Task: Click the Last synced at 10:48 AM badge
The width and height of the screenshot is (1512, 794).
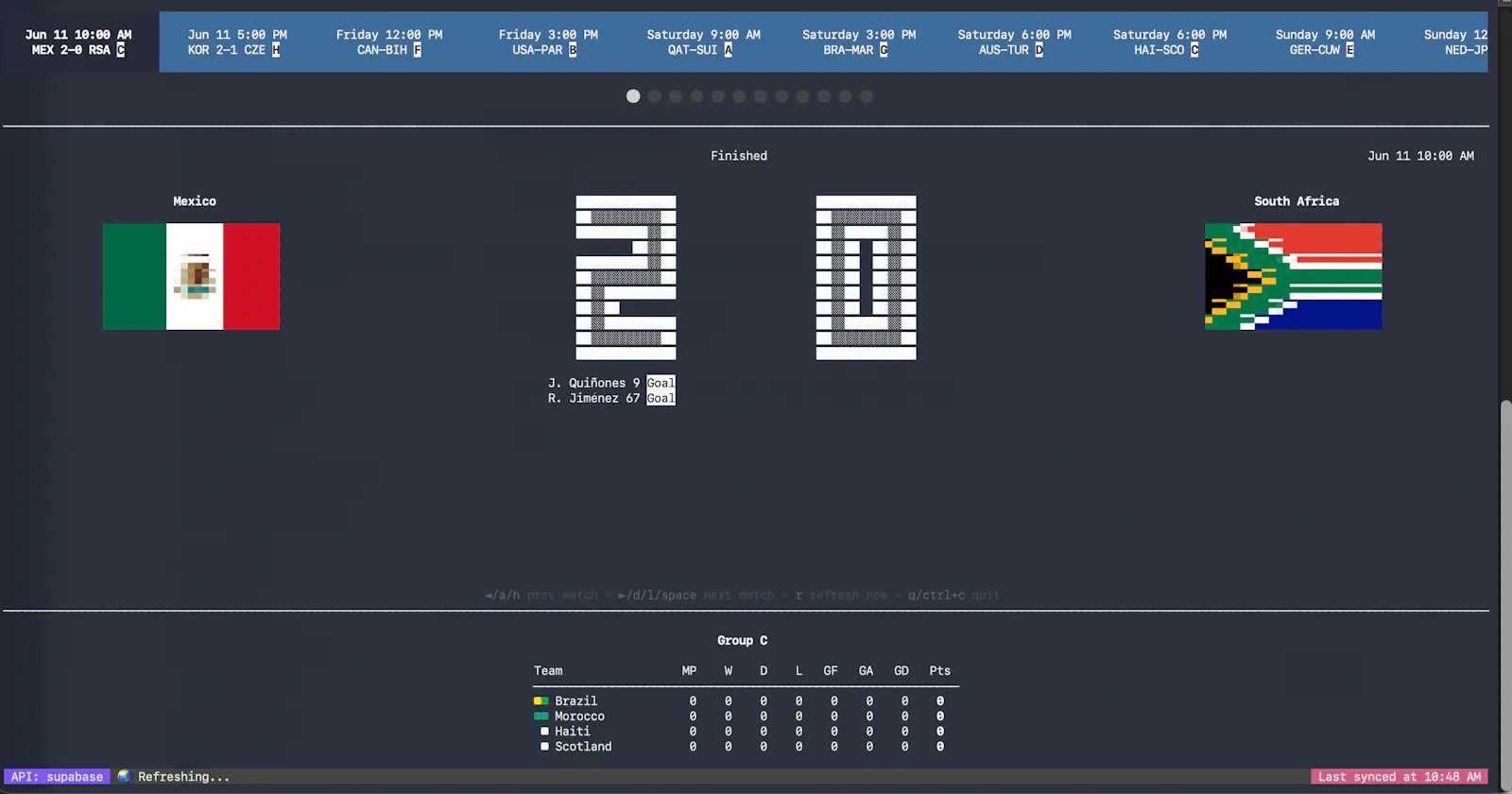Action: coord(1400,777)
